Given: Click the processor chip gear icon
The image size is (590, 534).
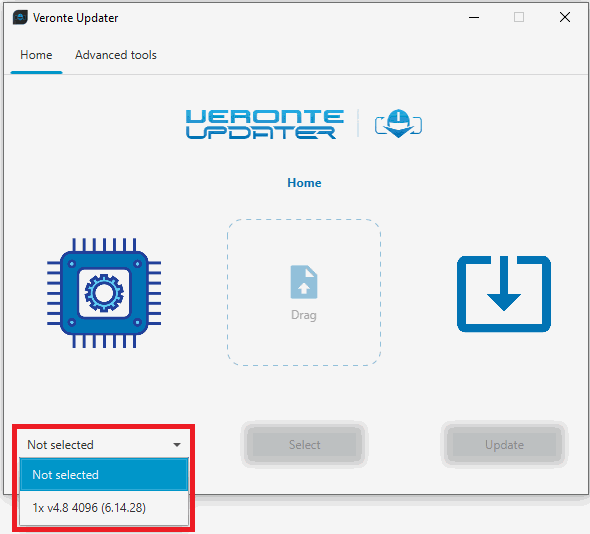Looking at the screenshot, I should (x=104, y=293).
